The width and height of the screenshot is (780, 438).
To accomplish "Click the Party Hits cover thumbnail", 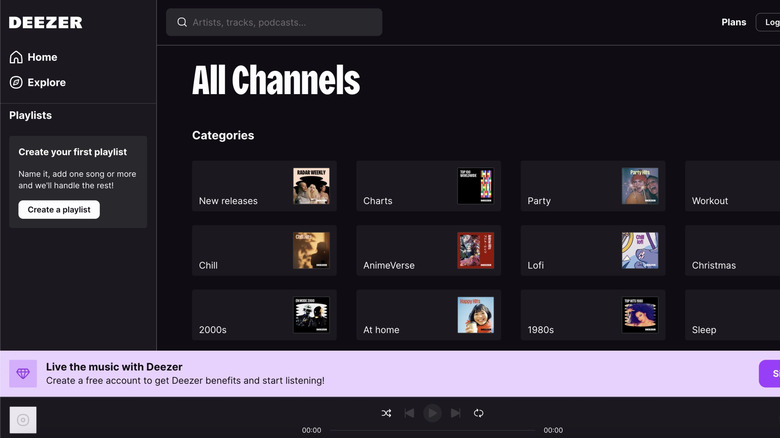I will [640, 186].
